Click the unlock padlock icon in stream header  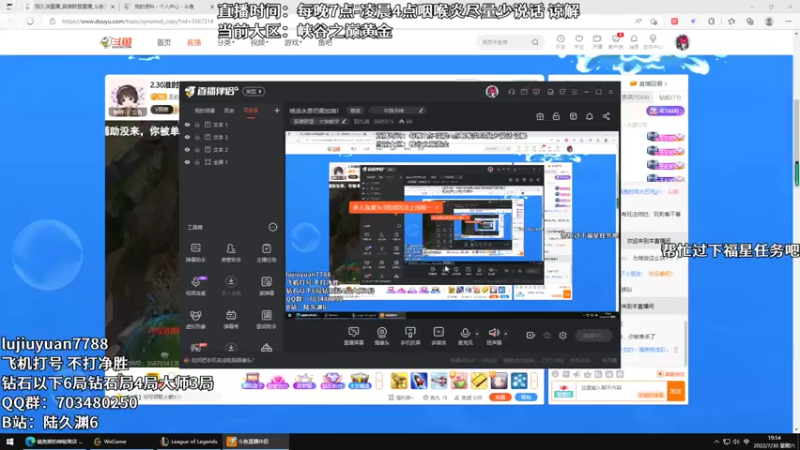[556, 116]
